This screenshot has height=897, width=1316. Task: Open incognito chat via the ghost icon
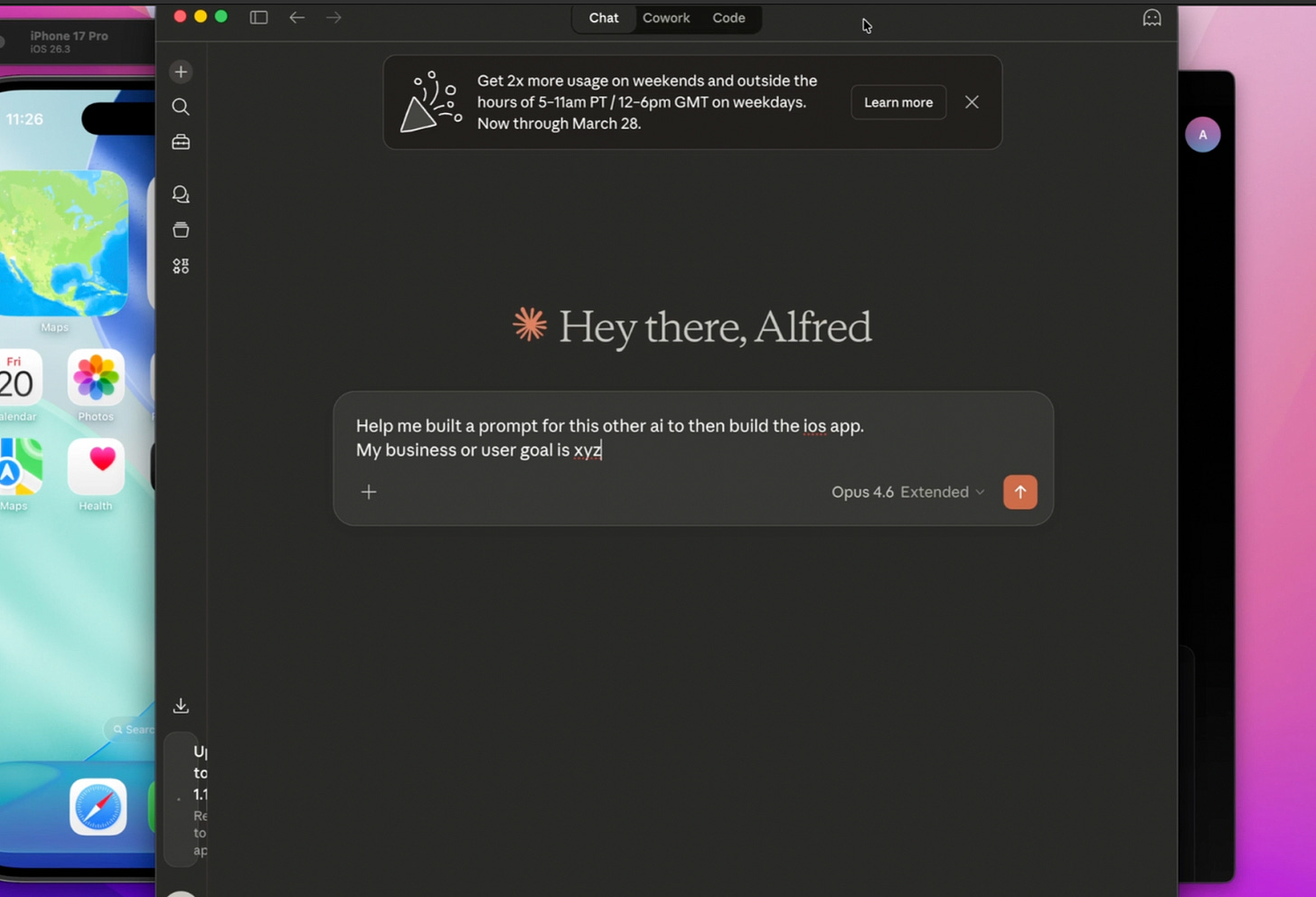(x=1151, y=17)
